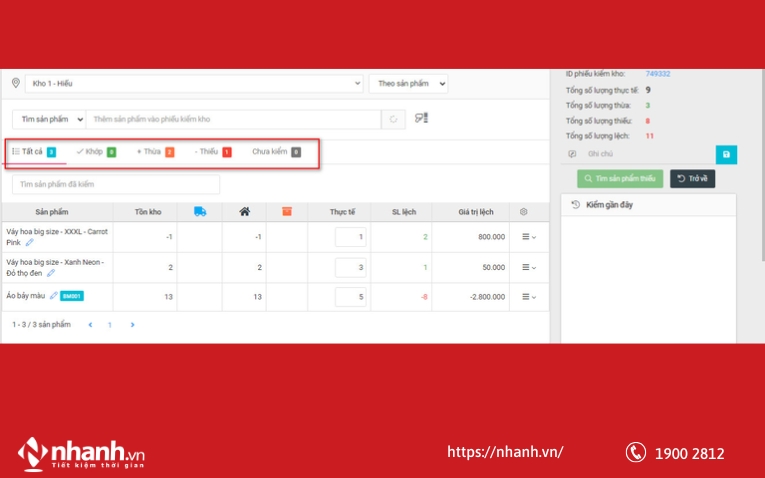
Task: Edit Áo bảy màu with pencil icon
Action: pos(54,296)
